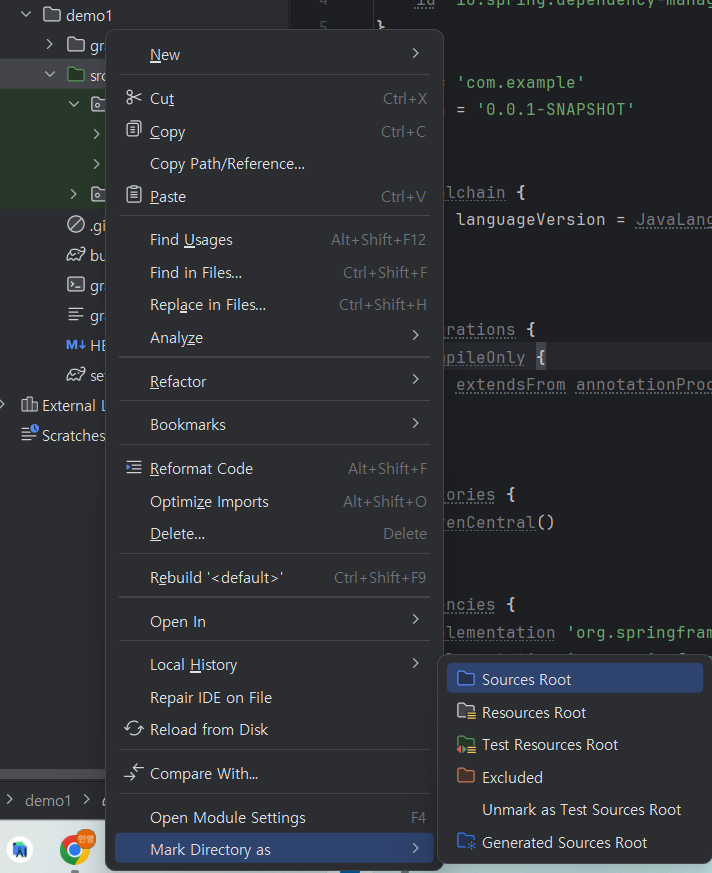Expand the Analyze submenu arrow
Screen dimensions: 712x873
415,336
